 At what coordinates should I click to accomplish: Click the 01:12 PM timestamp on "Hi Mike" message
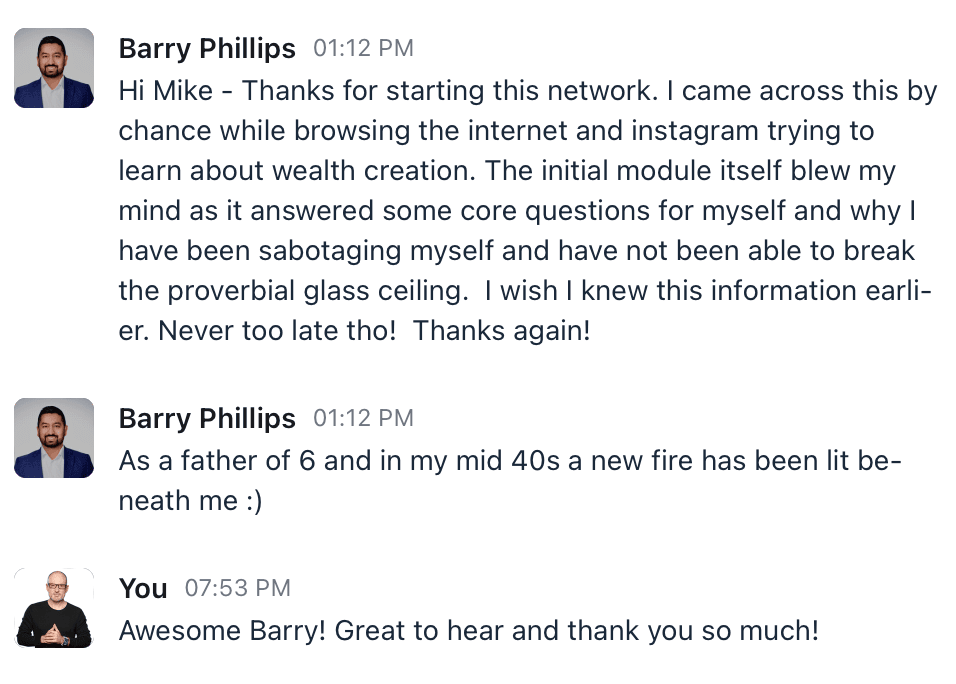(363, 49)
